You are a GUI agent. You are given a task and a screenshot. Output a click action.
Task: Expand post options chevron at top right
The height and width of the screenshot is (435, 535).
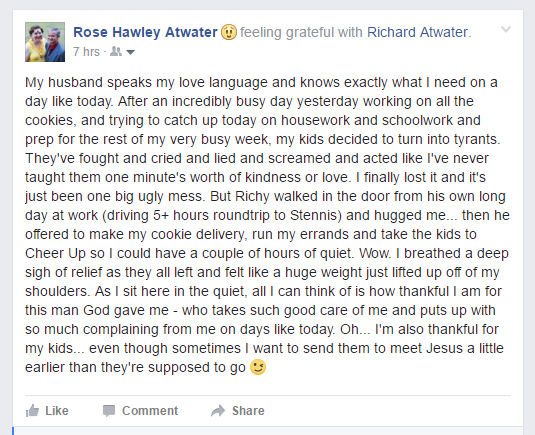coord(506,30)
